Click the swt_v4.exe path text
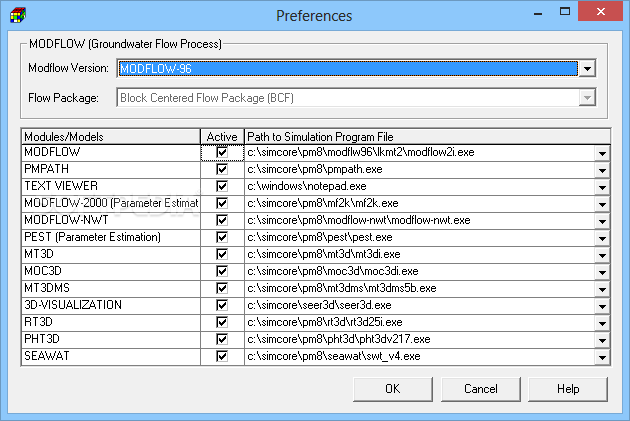The height and width of the screenshot is (421, 630). [334, 356]
